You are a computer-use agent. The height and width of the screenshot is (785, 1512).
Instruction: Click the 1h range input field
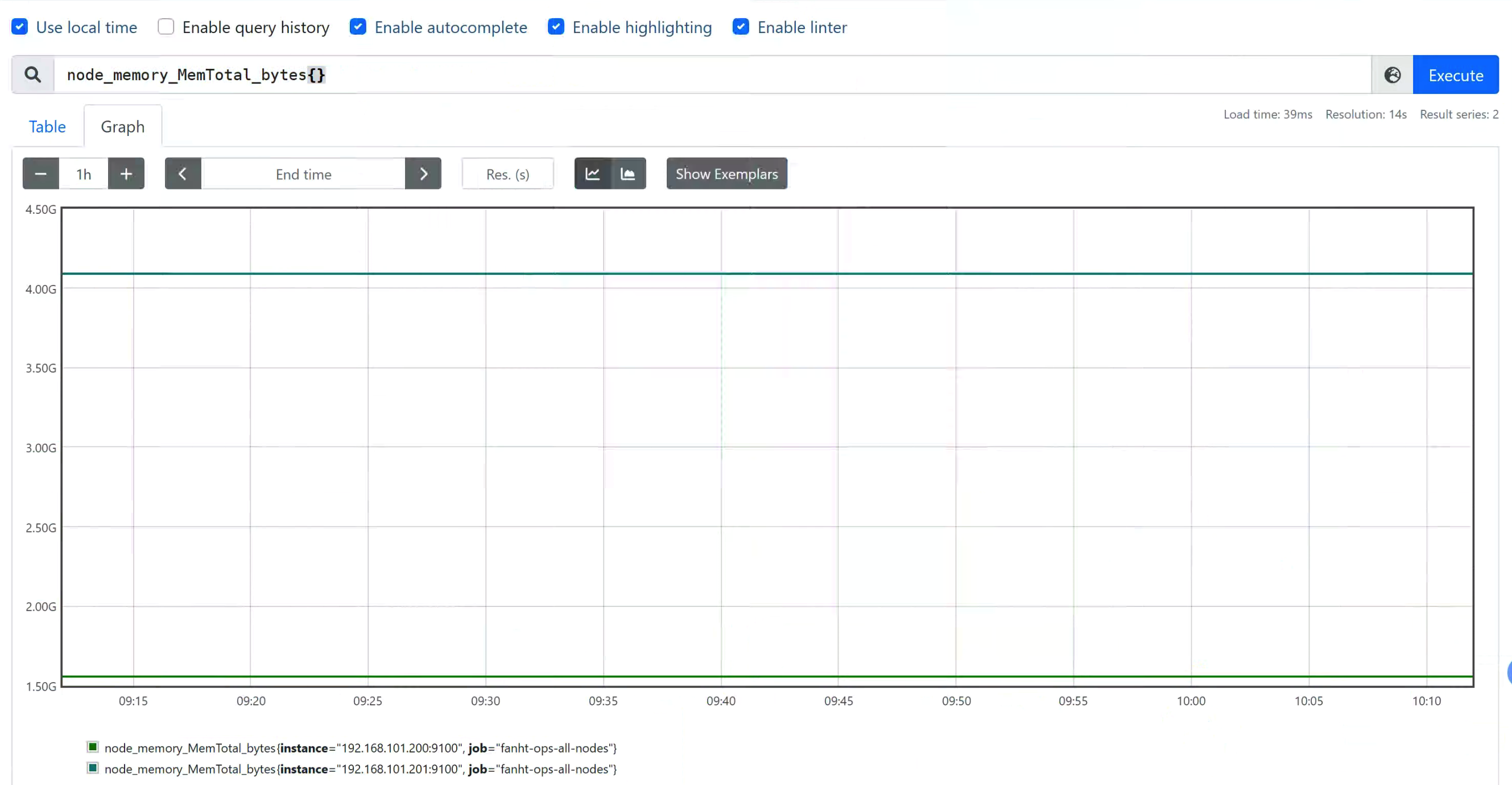[x=84, y=174]
